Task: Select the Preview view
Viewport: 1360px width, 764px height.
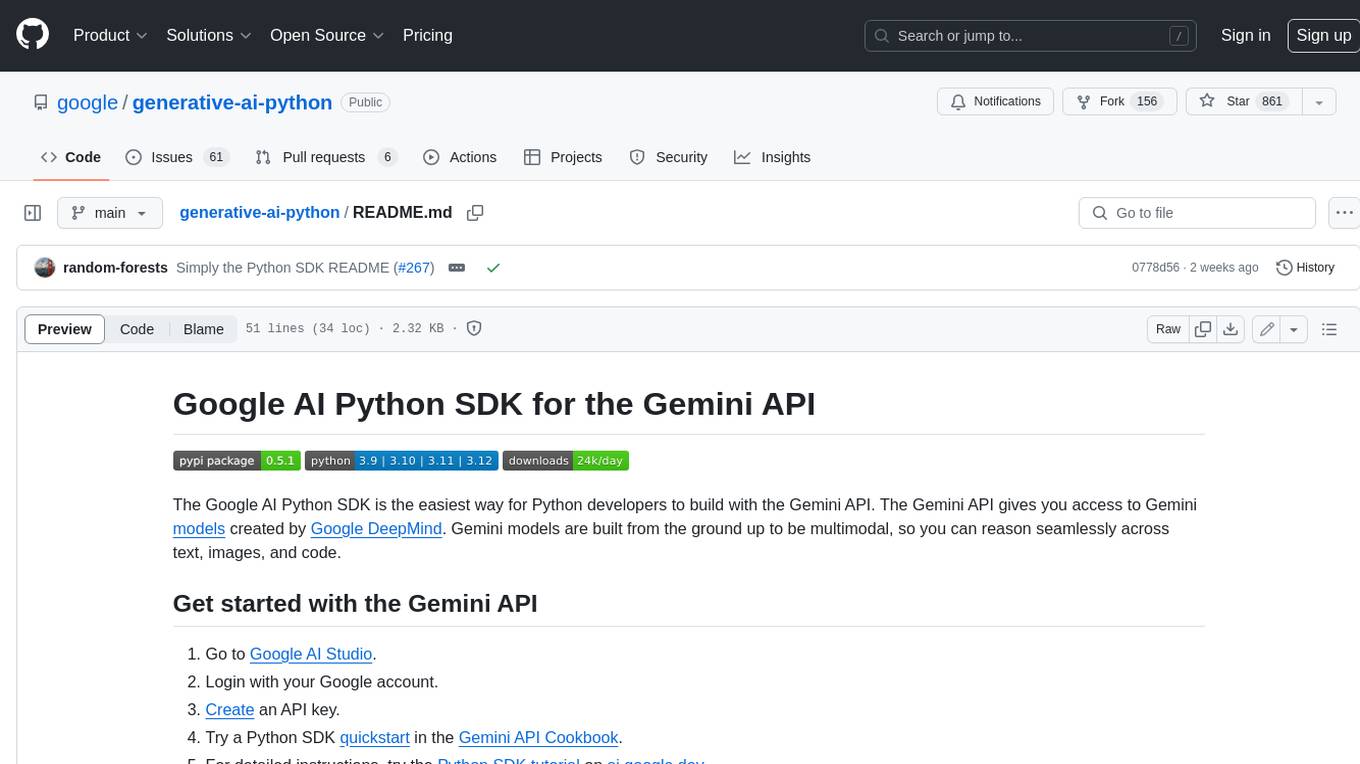Action: coord(65,329)
